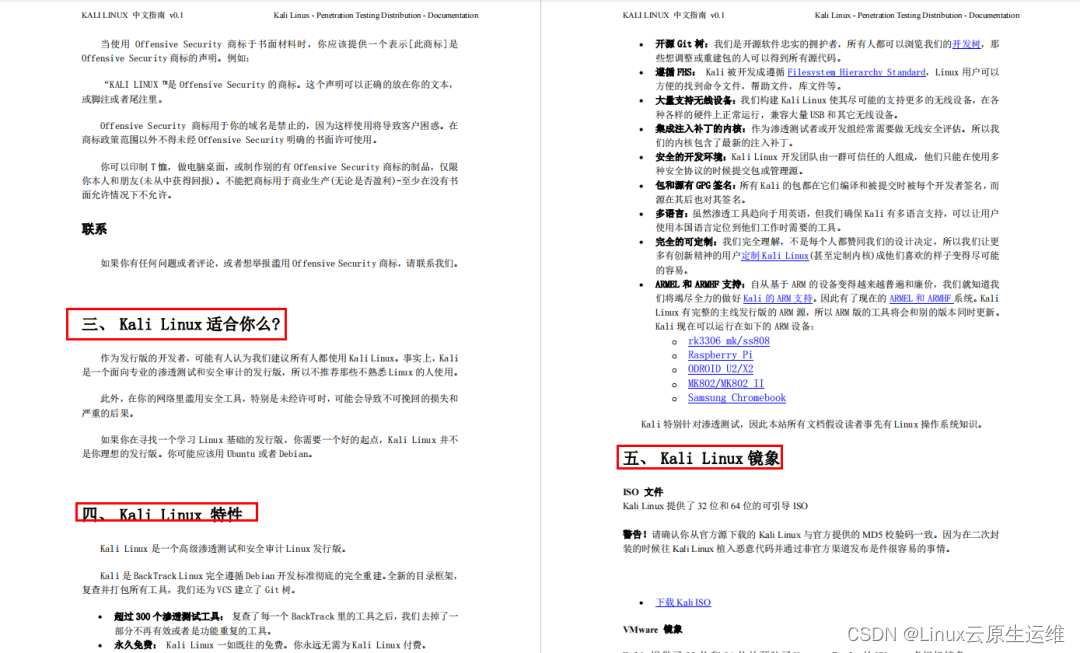Open the Samsung Chromebook link
The width and height of the screenshot is (1080, 653).
click(x=736, y=398)
